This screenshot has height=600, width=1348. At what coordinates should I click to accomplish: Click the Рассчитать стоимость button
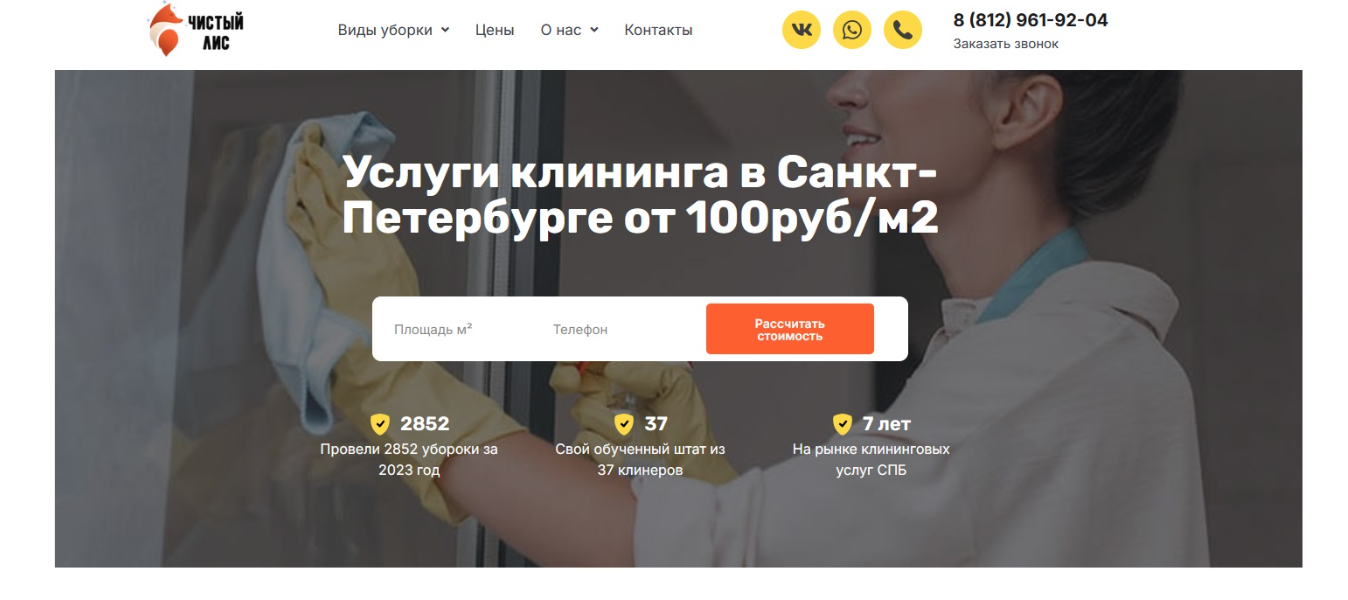(x=790, y=329)
